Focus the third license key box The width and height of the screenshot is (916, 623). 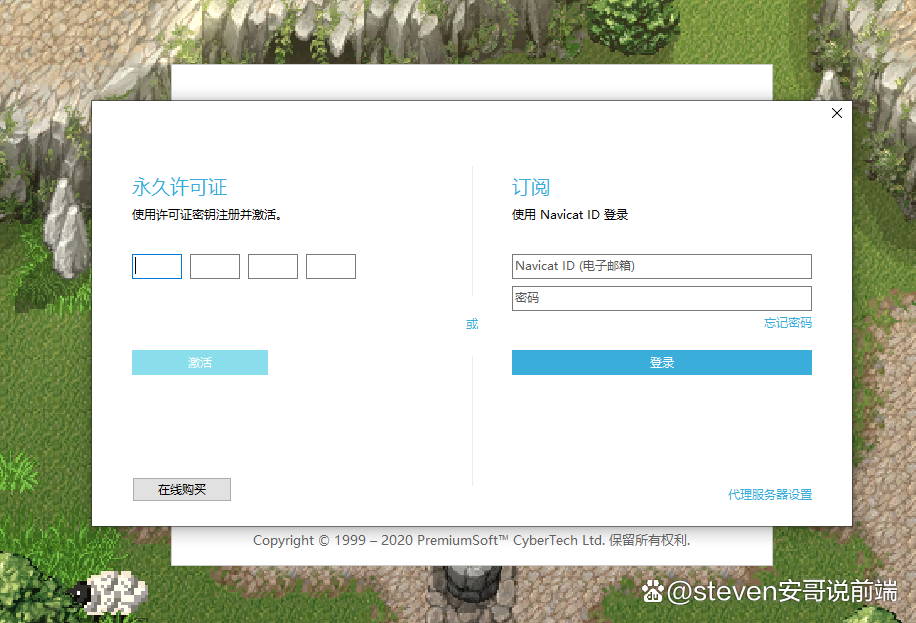[273, 267]
